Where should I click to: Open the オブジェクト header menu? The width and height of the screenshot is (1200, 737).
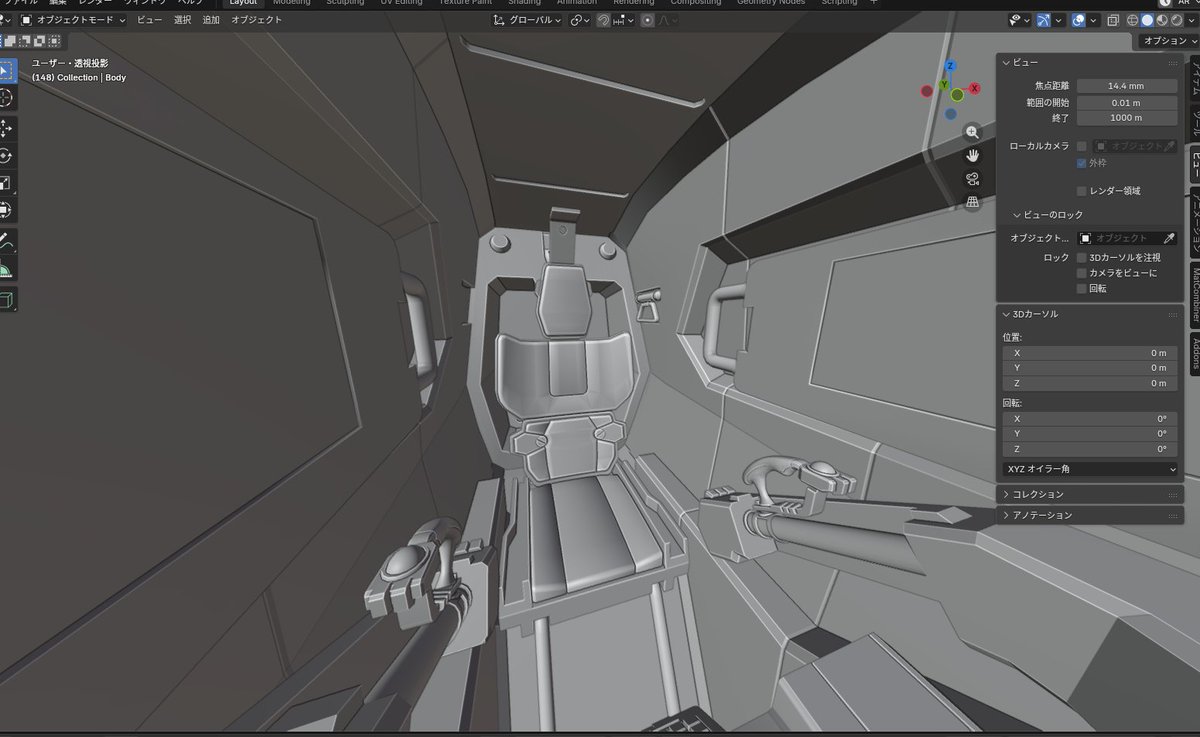pyautogui.click(x=257, y=20)
